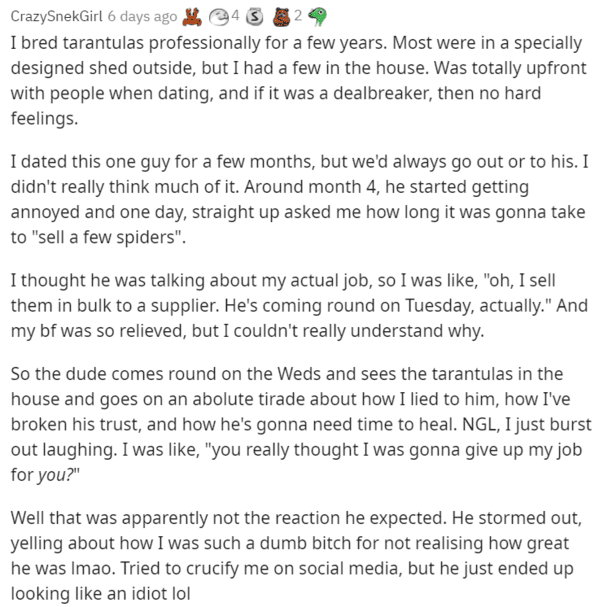Click the bear hug award icon
Viewport: 599px width, 607px height.
pos(281,17)
